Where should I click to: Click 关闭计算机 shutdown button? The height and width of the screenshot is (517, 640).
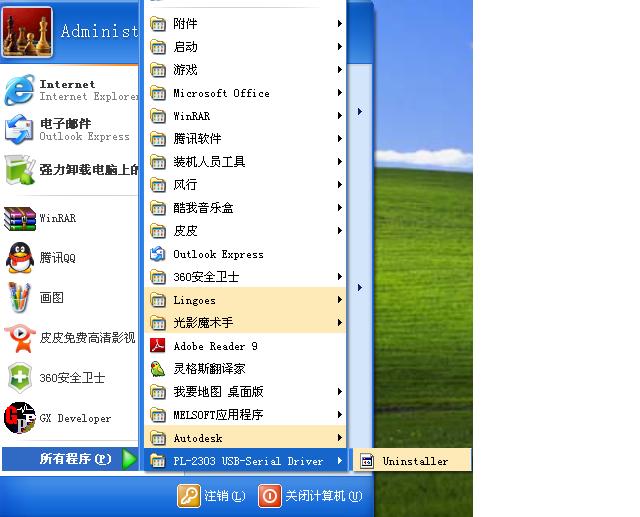[310, 496]
